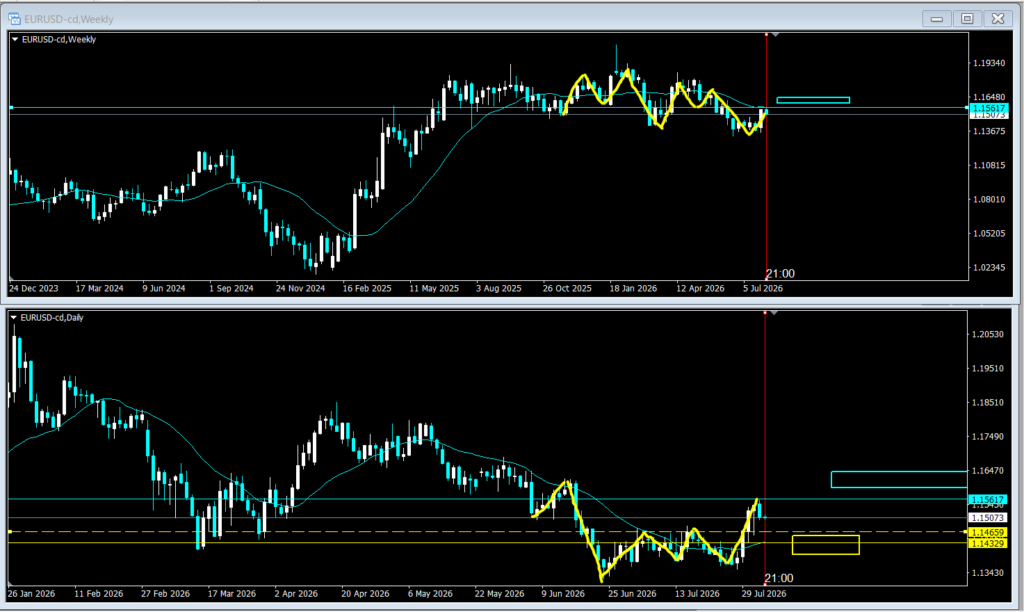Click the 17 Mar 2024 date label

99,288
